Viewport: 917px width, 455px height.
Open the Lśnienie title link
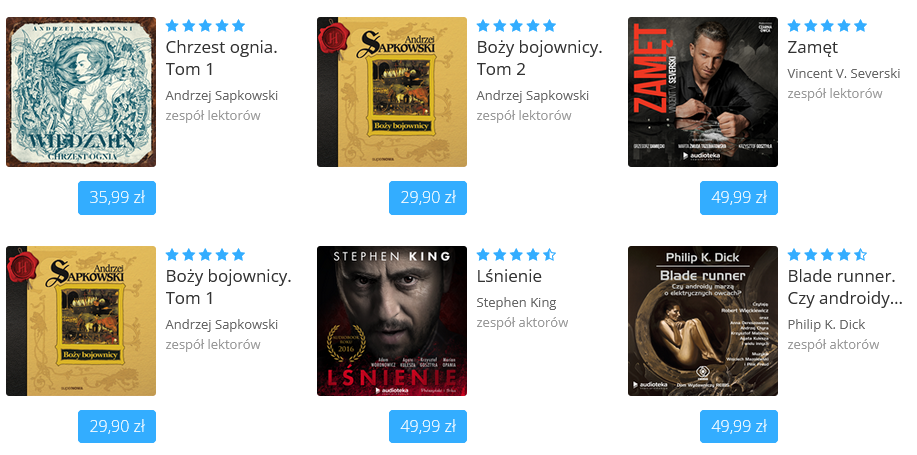click(509, 276)
